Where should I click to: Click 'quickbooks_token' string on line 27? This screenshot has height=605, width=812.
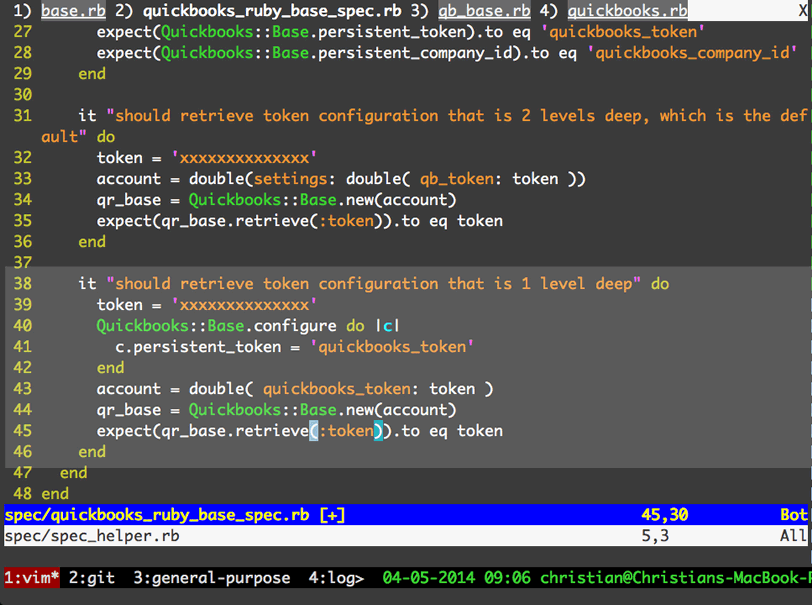click(623, 32)
